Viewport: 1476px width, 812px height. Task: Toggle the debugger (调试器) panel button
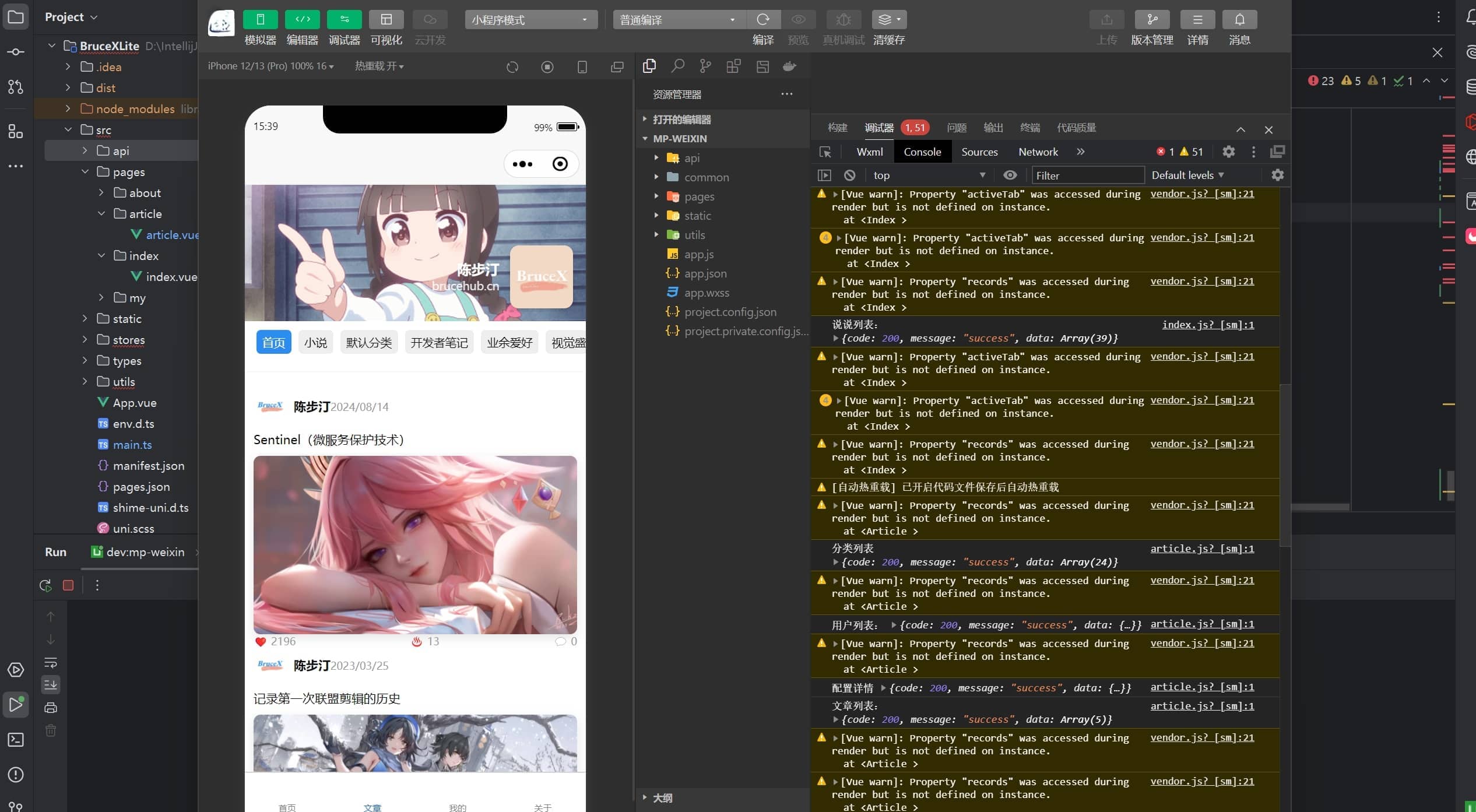[x=344, y=19]
